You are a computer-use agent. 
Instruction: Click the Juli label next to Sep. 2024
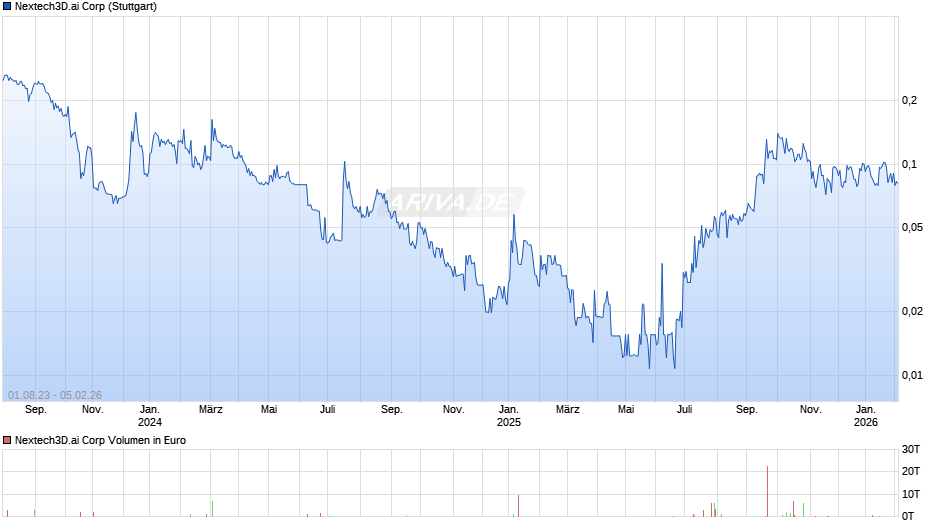pos(327,410)
